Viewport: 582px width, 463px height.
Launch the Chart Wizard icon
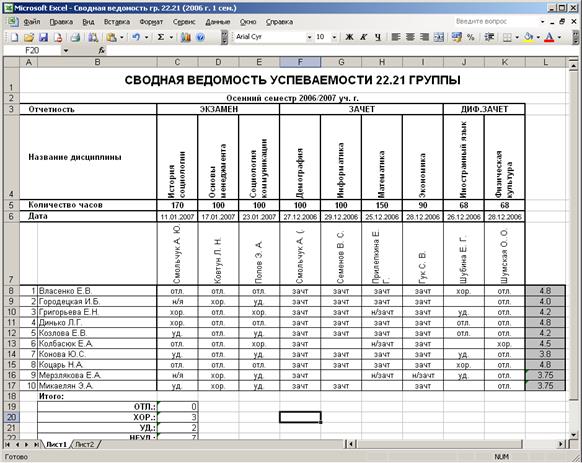186,37
